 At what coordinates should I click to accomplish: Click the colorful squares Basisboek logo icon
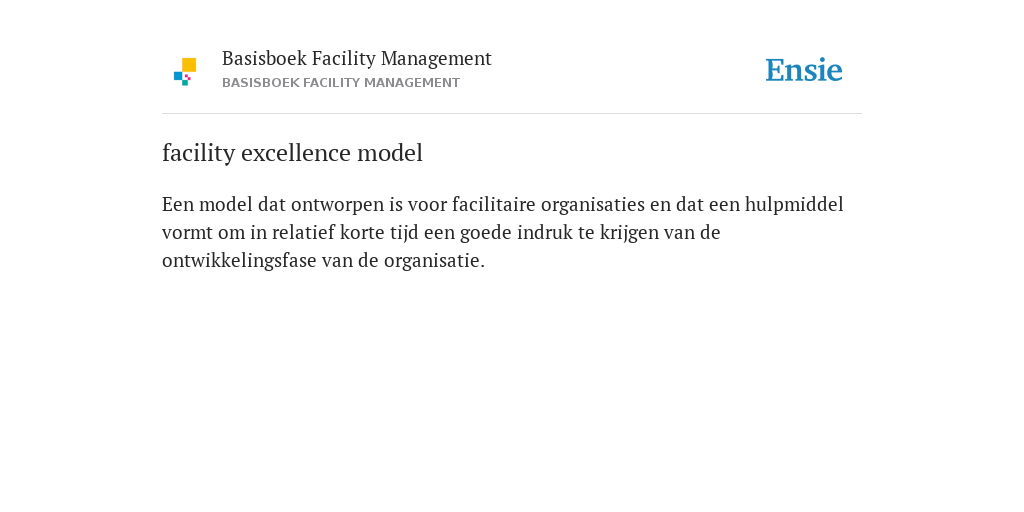[x=185, y=72]
